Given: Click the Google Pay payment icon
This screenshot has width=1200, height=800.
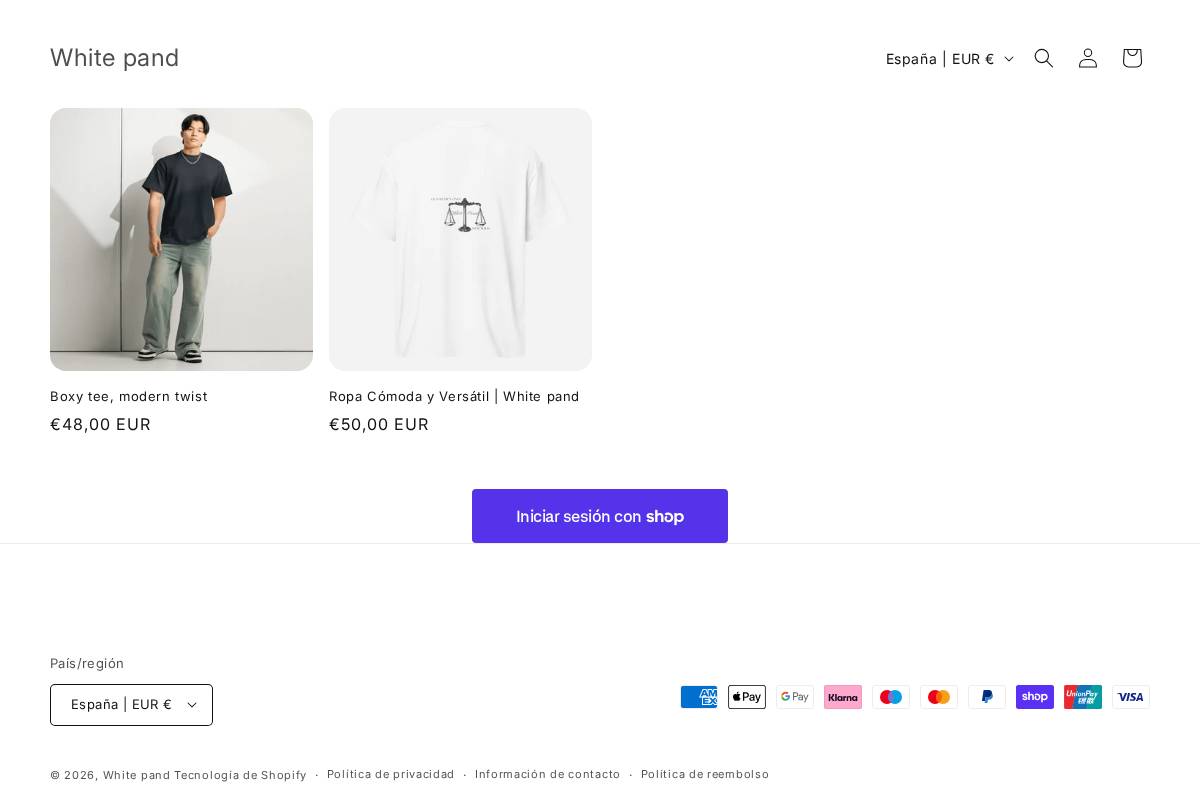Looking at the screenshot, I should click(795, 697).
